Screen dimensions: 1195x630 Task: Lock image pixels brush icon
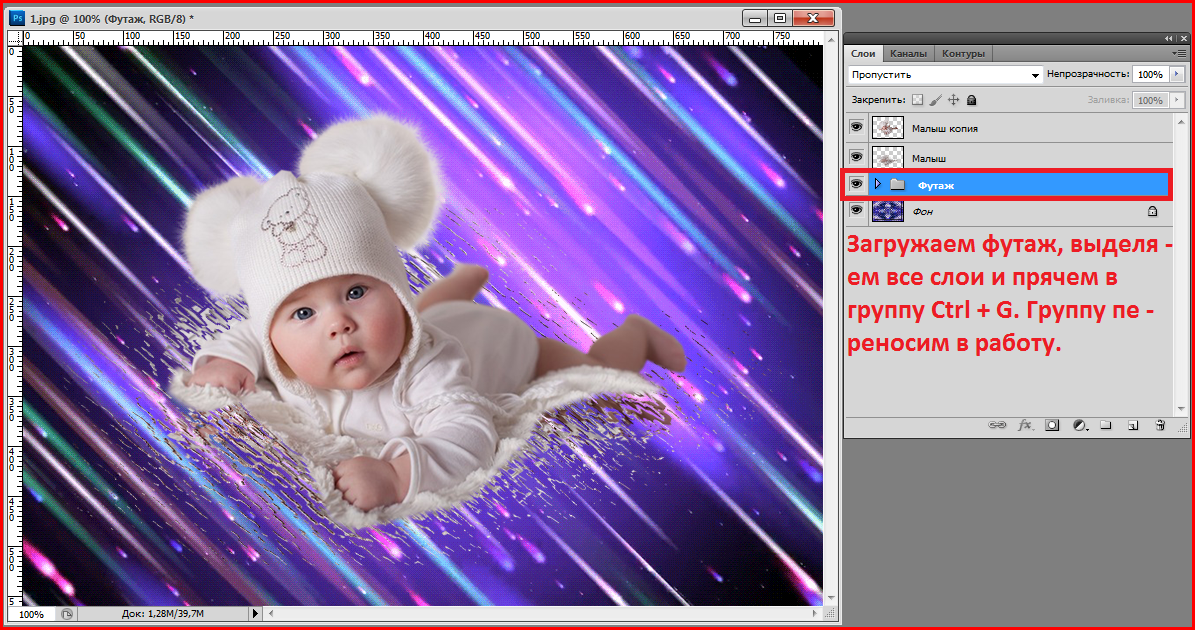[x=936, y=100]
